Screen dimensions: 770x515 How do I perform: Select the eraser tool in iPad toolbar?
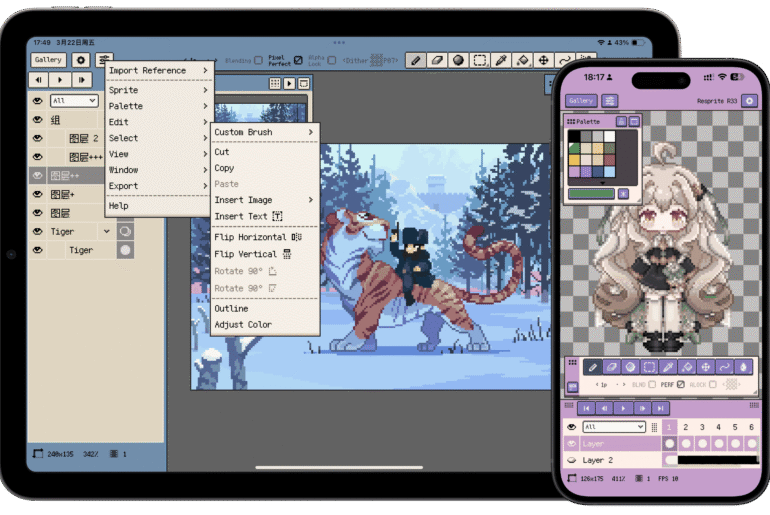coord(437,60)
